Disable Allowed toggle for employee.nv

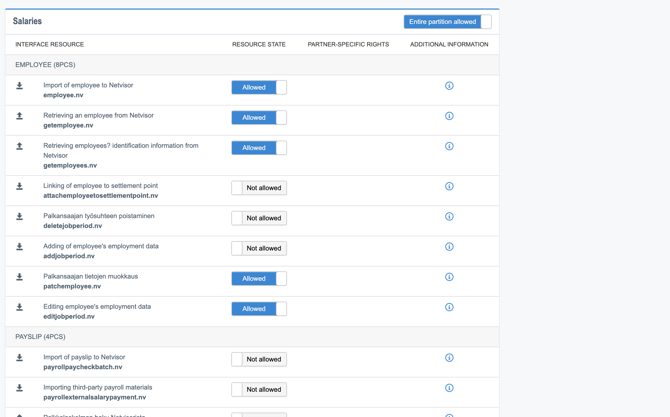(x=259, y=88)
